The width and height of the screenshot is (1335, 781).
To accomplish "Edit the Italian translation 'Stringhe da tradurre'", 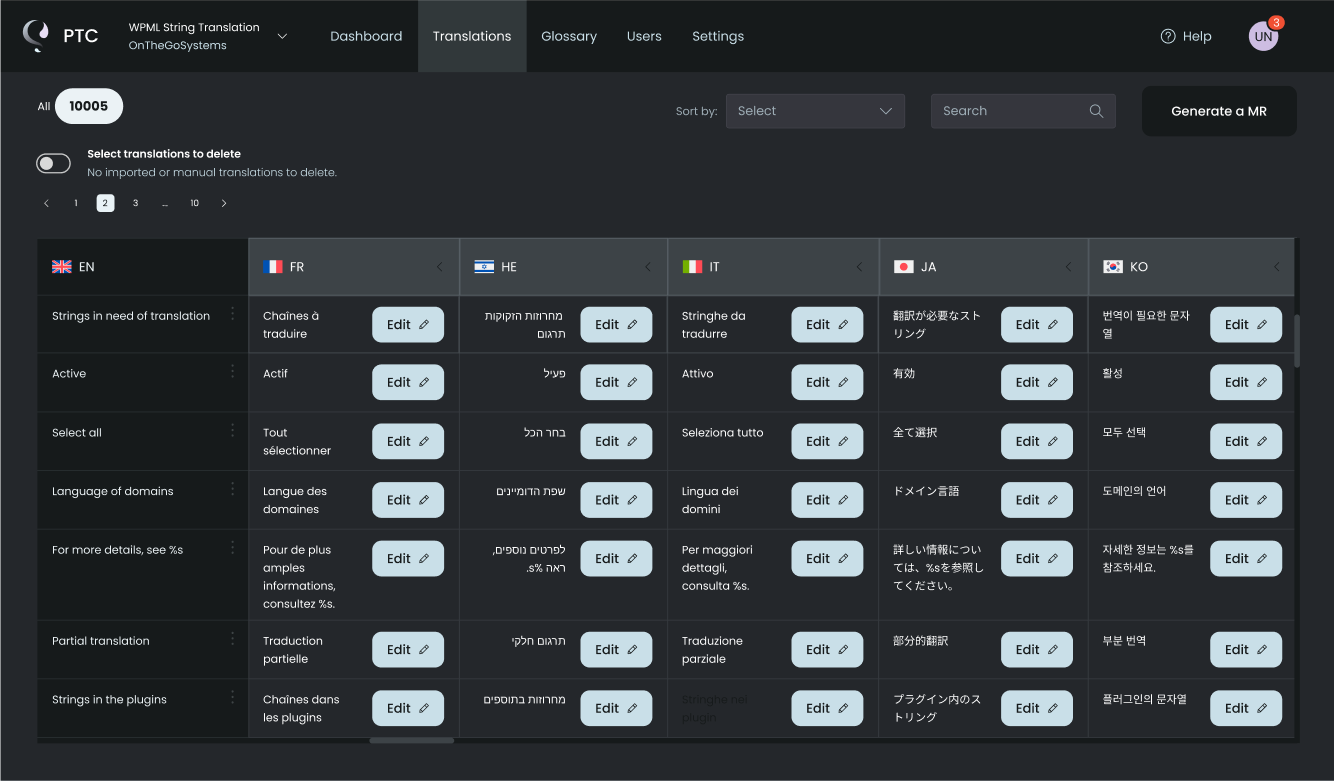I will click(x=827, y=324).
